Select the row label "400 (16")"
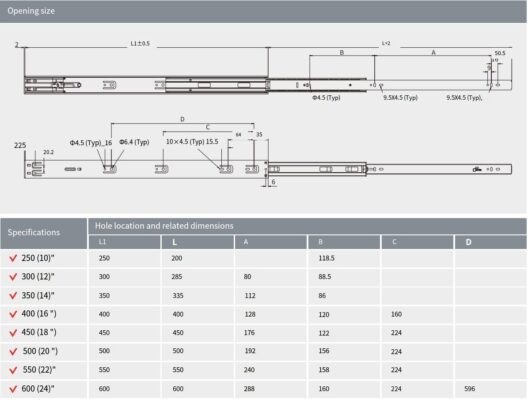The height and width of the screenshot is (400, 528). [x=39, y=314]
